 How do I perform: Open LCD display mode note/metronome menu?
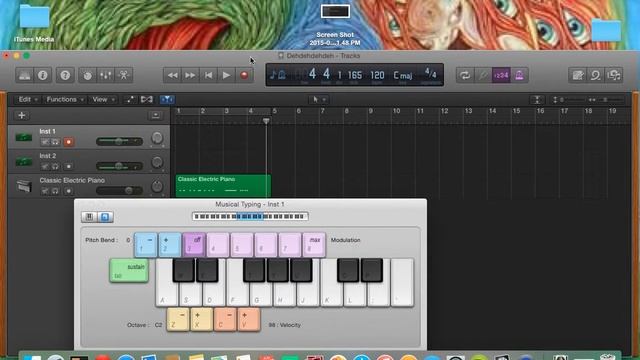(x=278, y=75)
